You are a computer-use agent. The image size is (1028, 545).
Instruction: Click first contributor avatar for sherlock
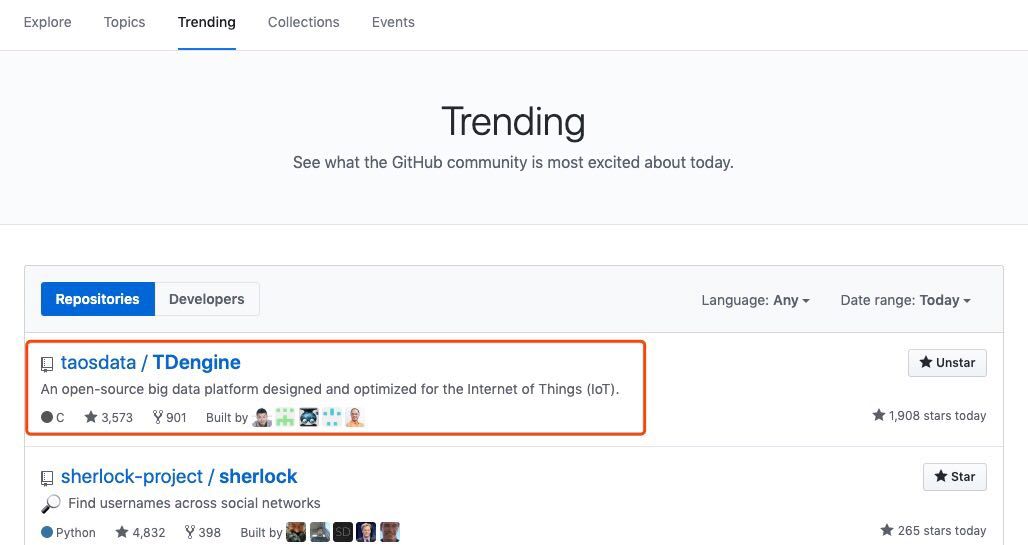click(x=296, y=532)
